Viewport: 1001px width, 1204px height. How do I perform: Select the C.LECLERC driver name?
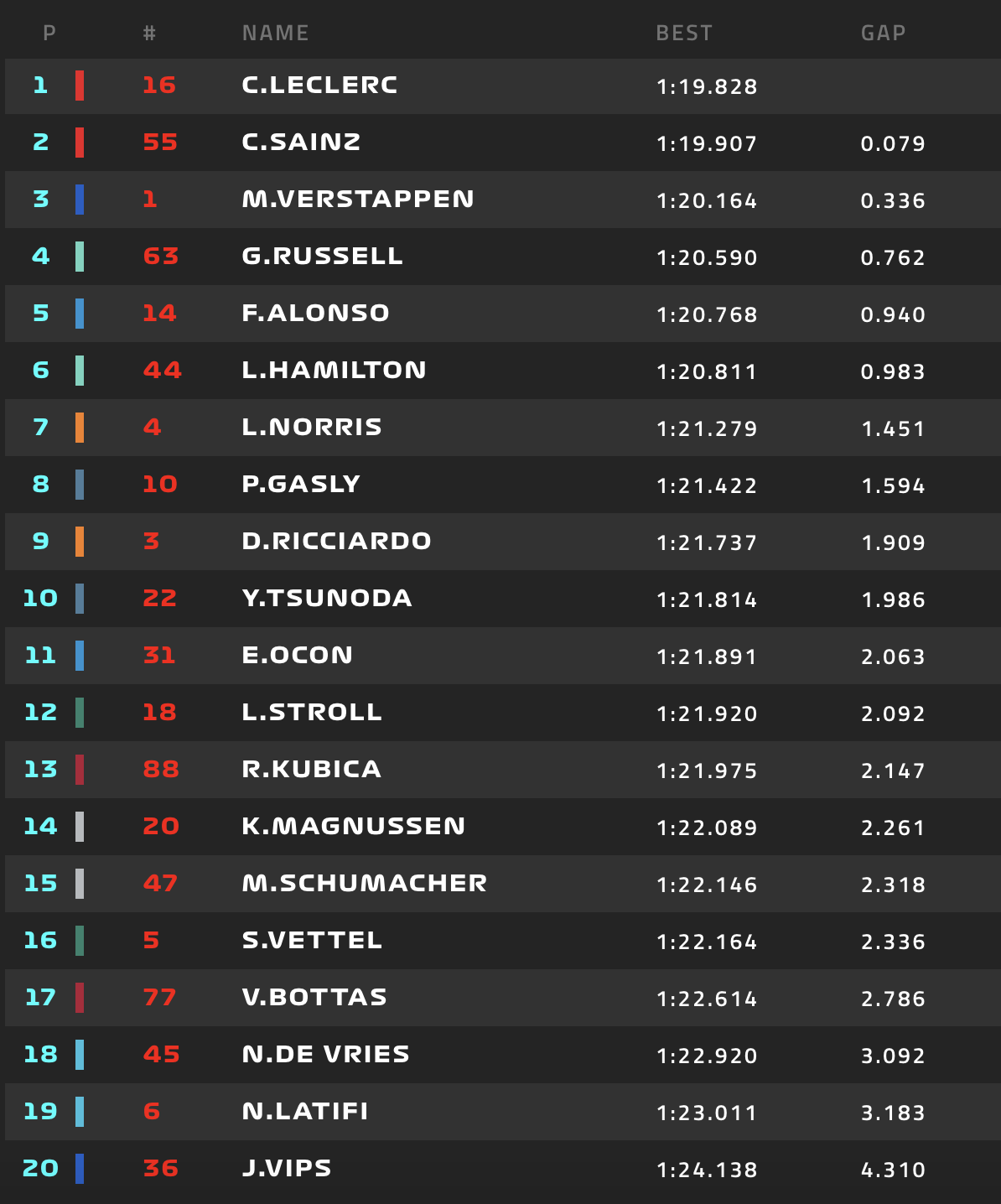(x=319, y=86)
